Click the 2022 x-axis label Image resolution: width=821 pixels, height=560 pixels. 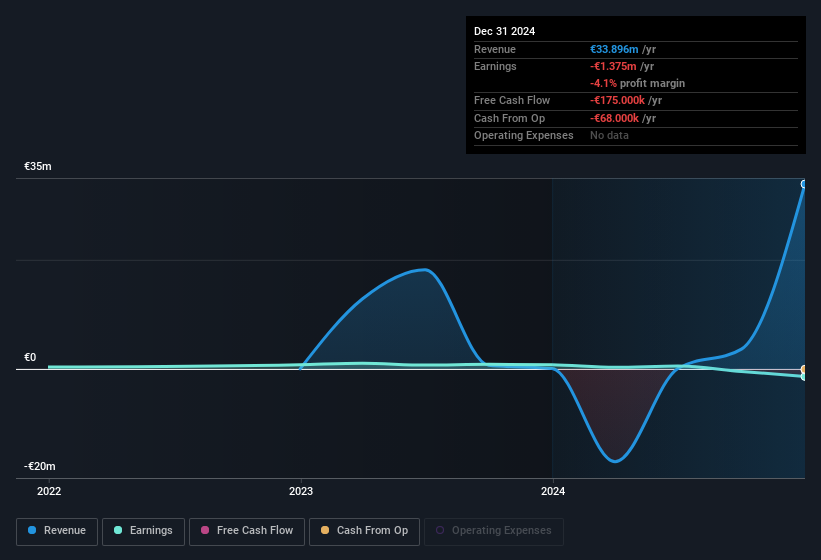point(49,491)
